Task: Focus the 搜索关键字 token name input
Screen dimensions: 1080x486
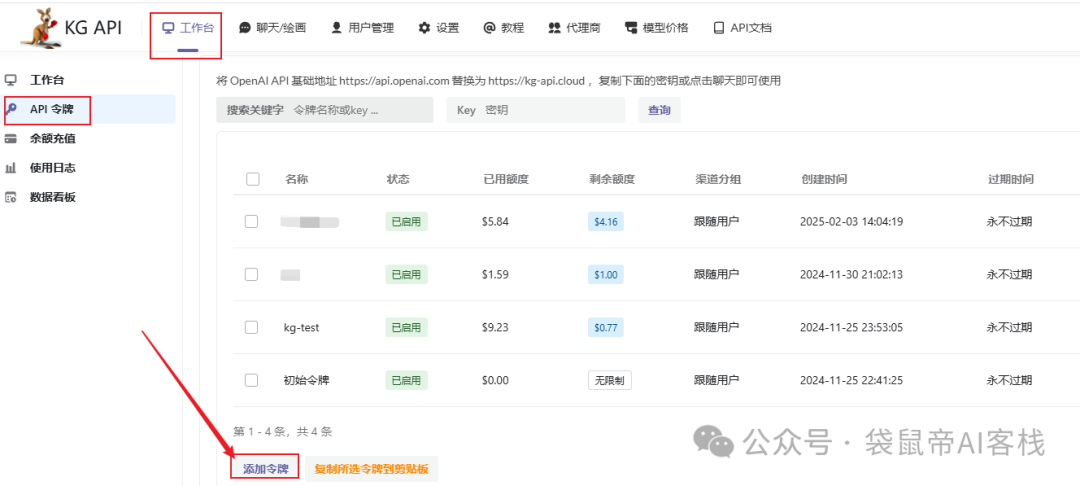Action: (325, 110)
